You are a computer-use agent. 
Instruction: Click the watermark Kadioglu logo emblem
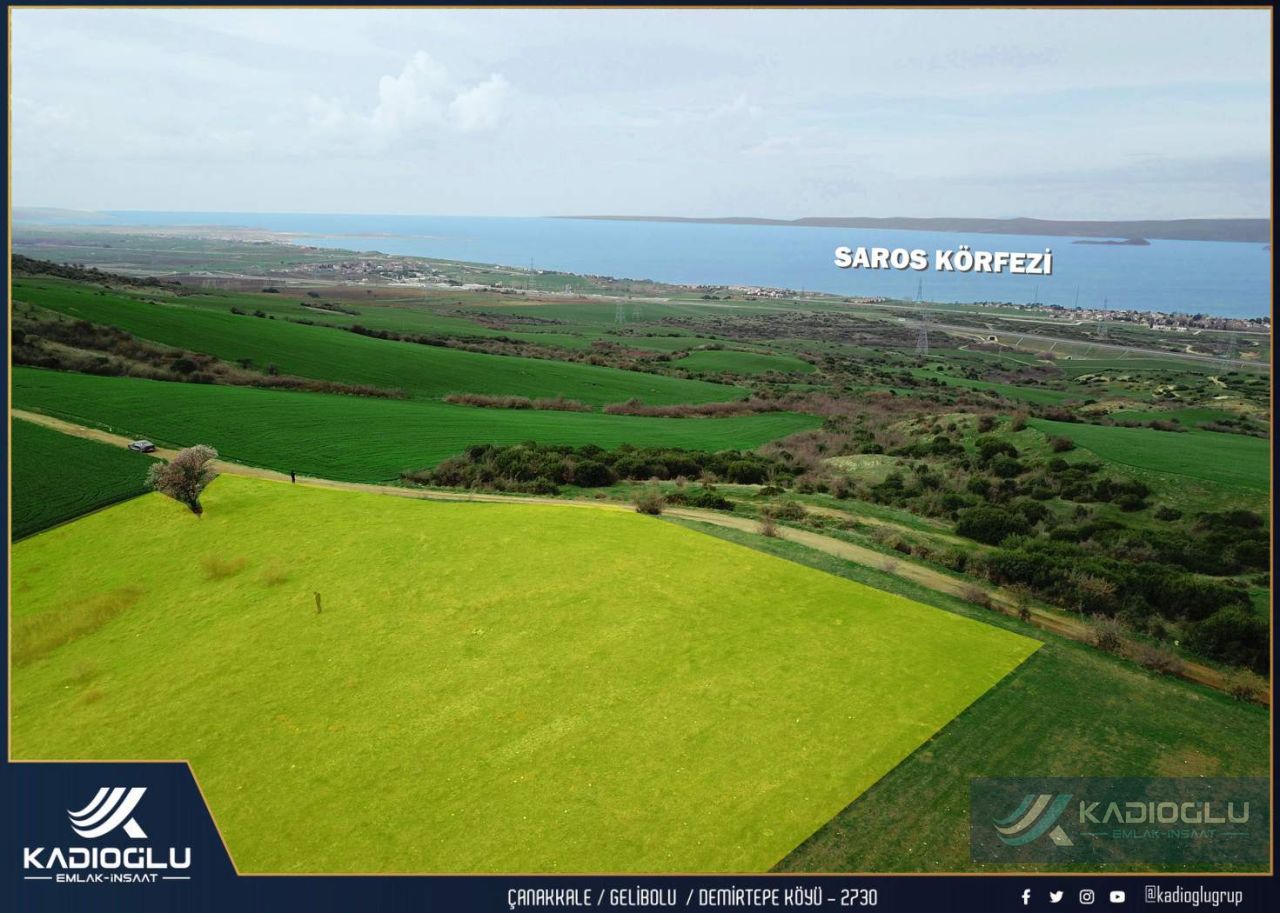(x=1033, y=819)
